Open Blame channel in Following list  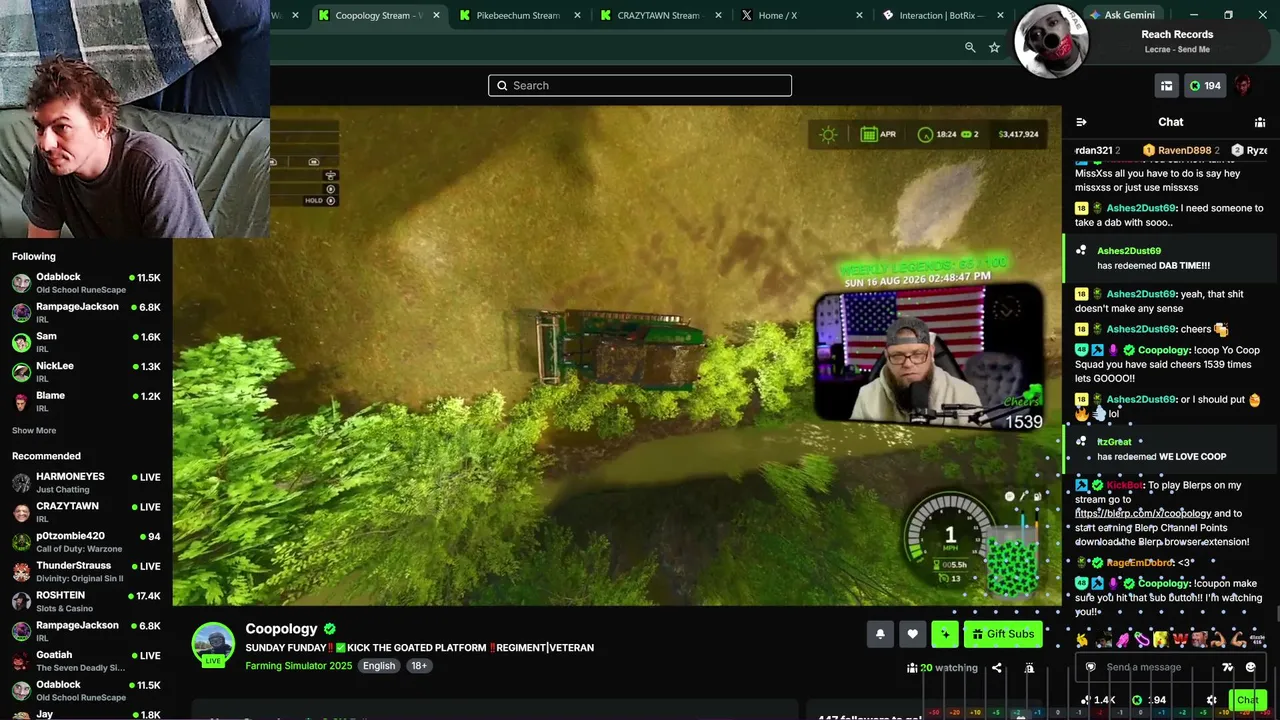click(86, 401)
